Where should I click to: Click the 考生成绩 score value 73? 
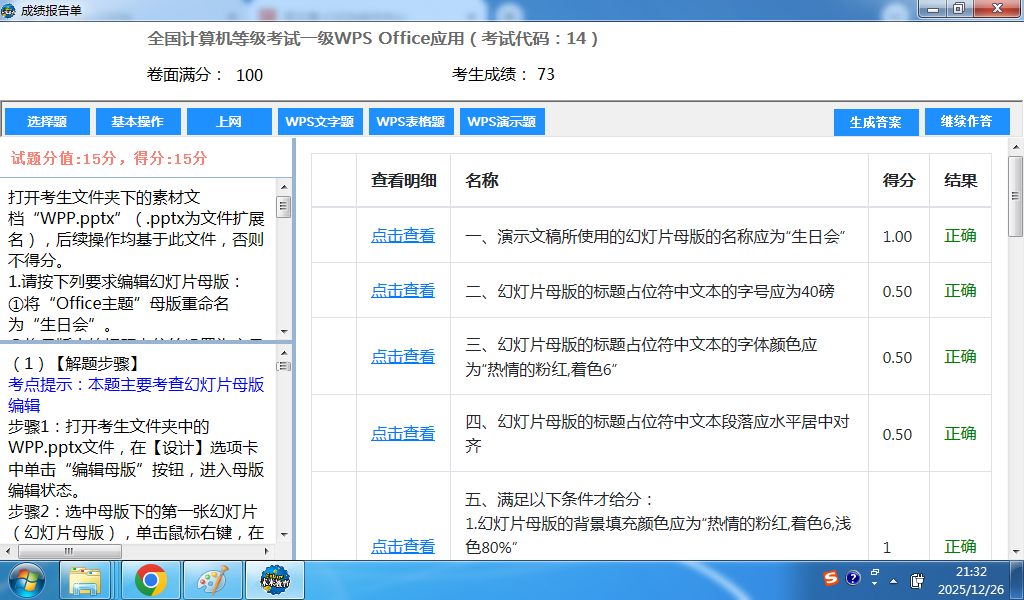click(x=546, y=74)
